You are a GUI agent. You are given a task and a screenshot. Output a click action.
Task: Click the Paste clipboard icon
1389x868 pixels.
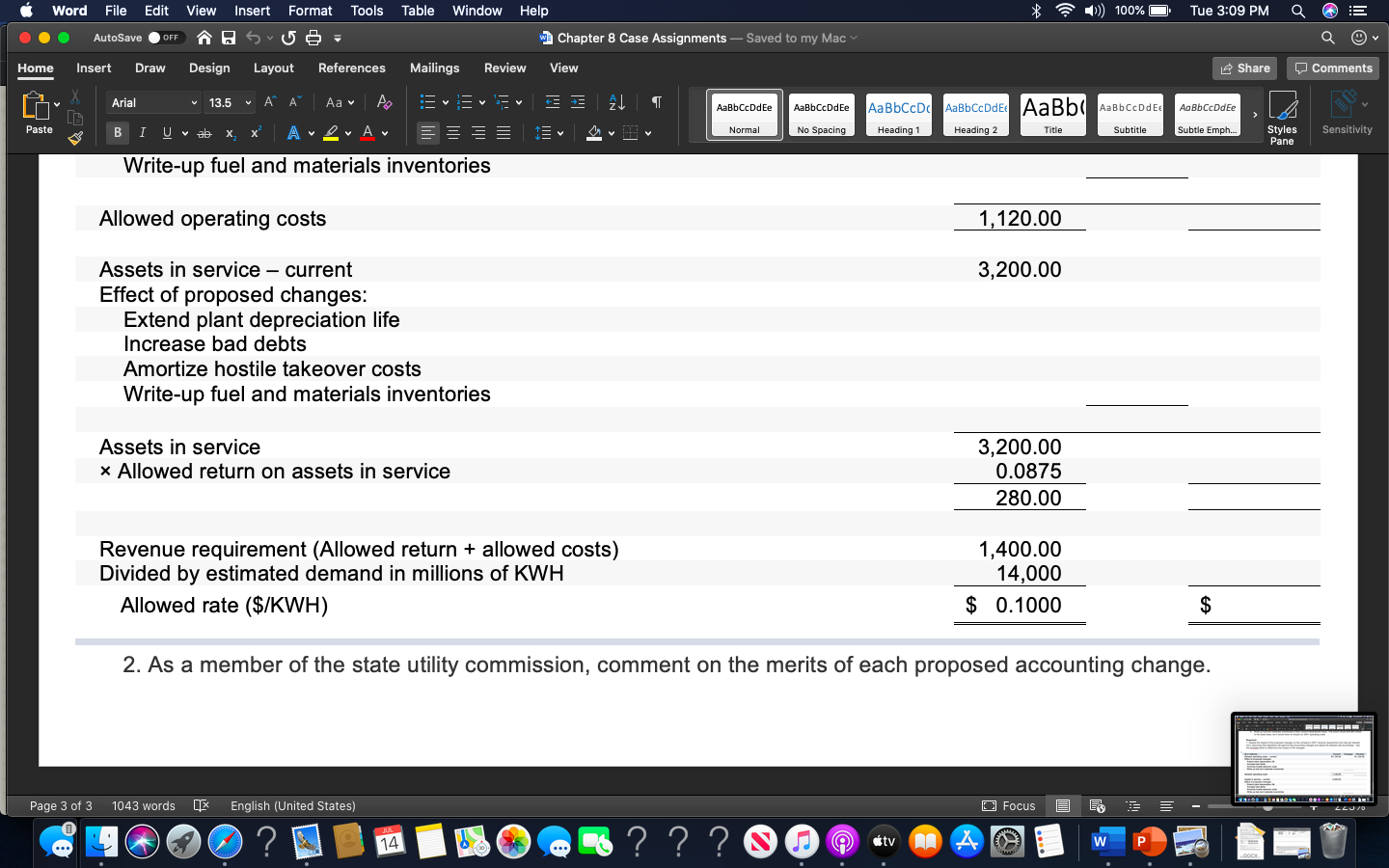[x=36, y=106]
